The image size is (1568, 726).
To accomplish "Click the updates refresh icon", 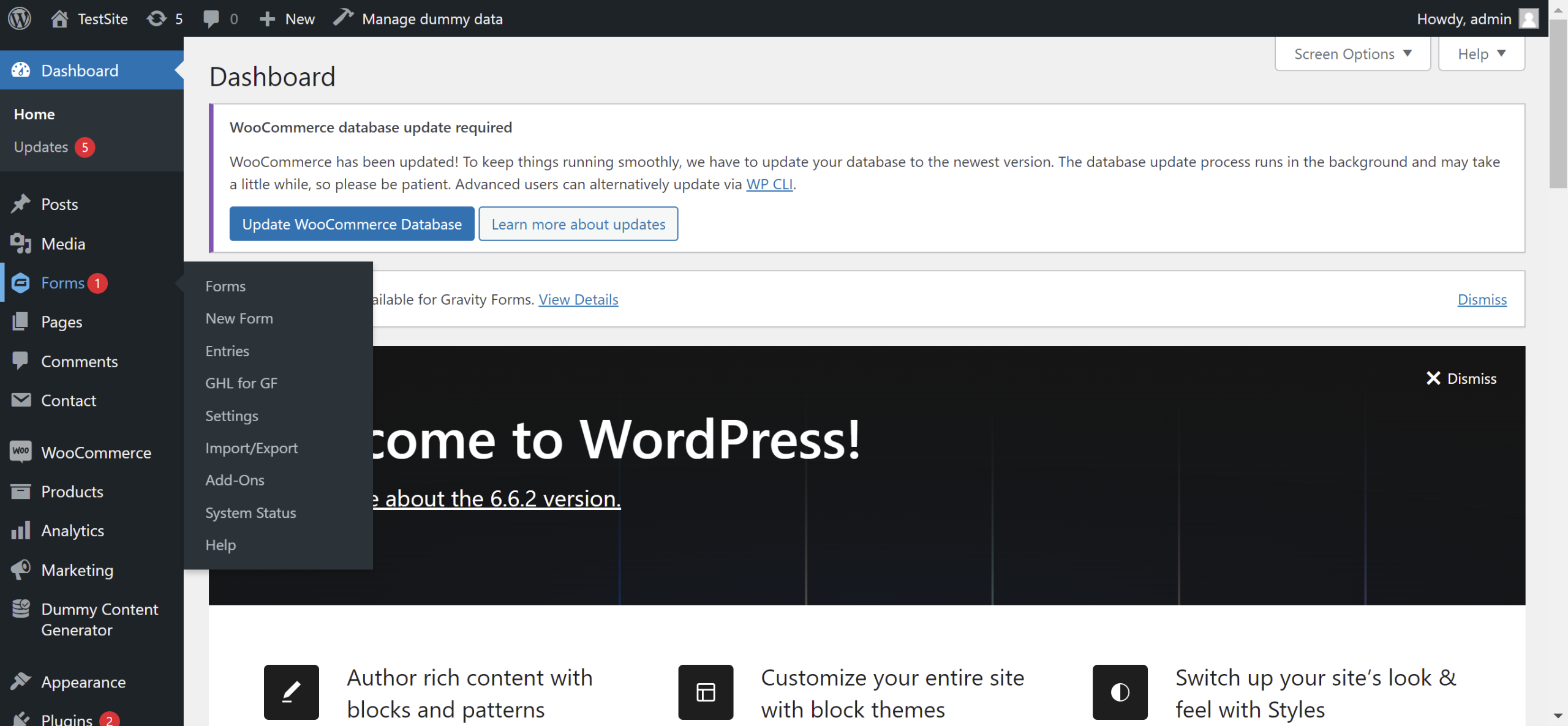I will tap(157, 18).
